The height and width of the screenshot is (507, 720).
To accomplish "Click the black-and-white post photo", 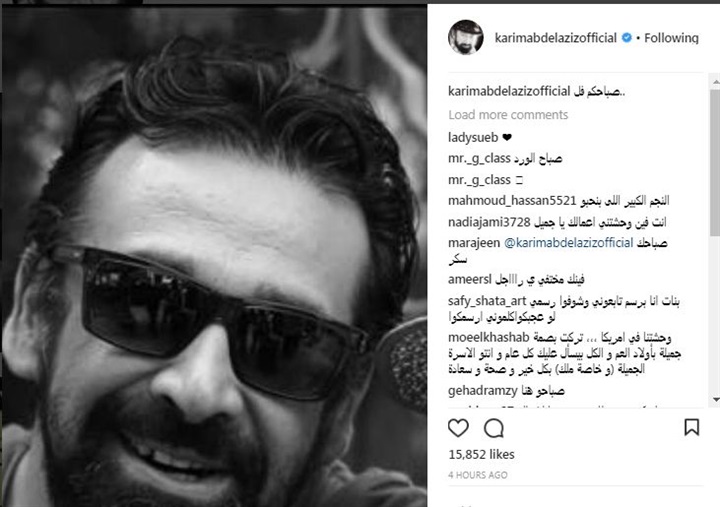I will coord(214,256).
